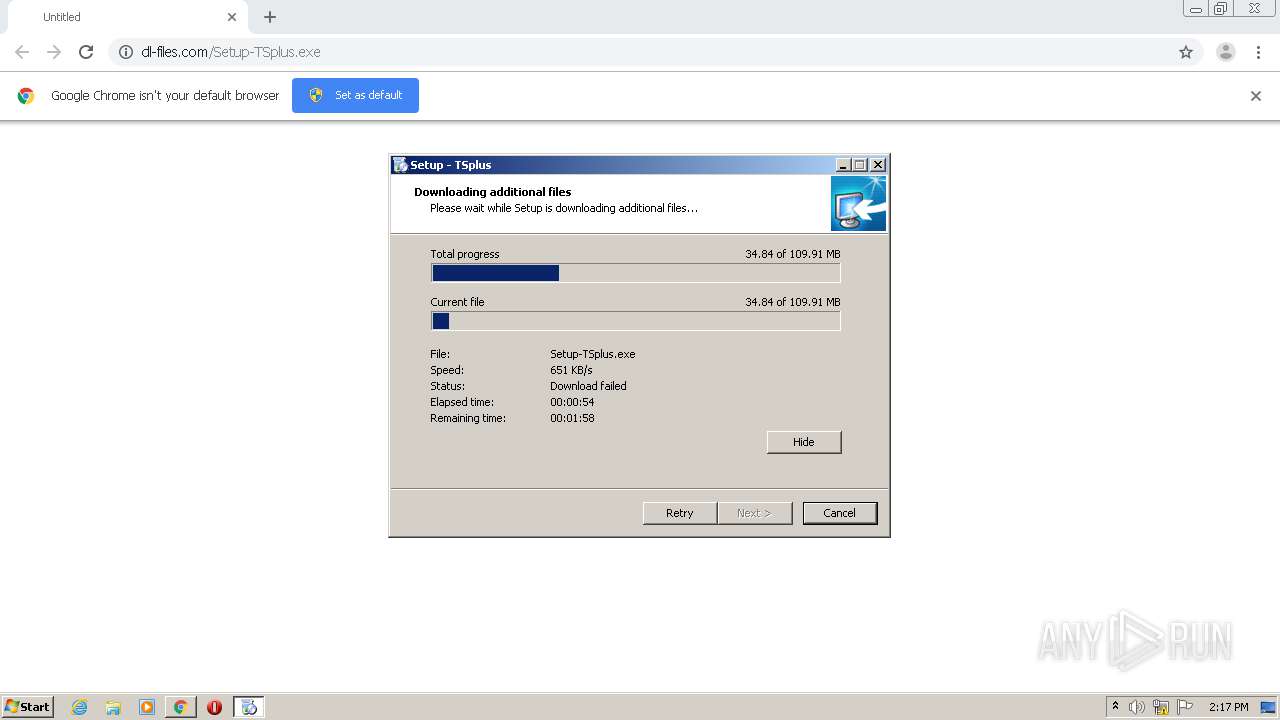Viewport: 1280px width, 720px height.
Task: Click remaining time 00:01:58
Action: click(572, 418)
